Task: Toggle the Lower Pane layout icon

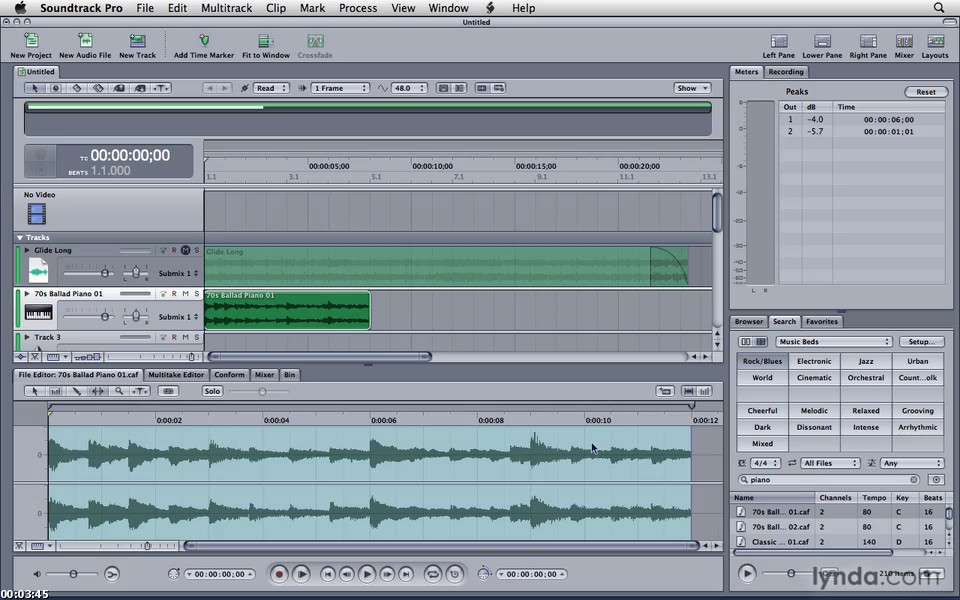Action: click(822, 41)
